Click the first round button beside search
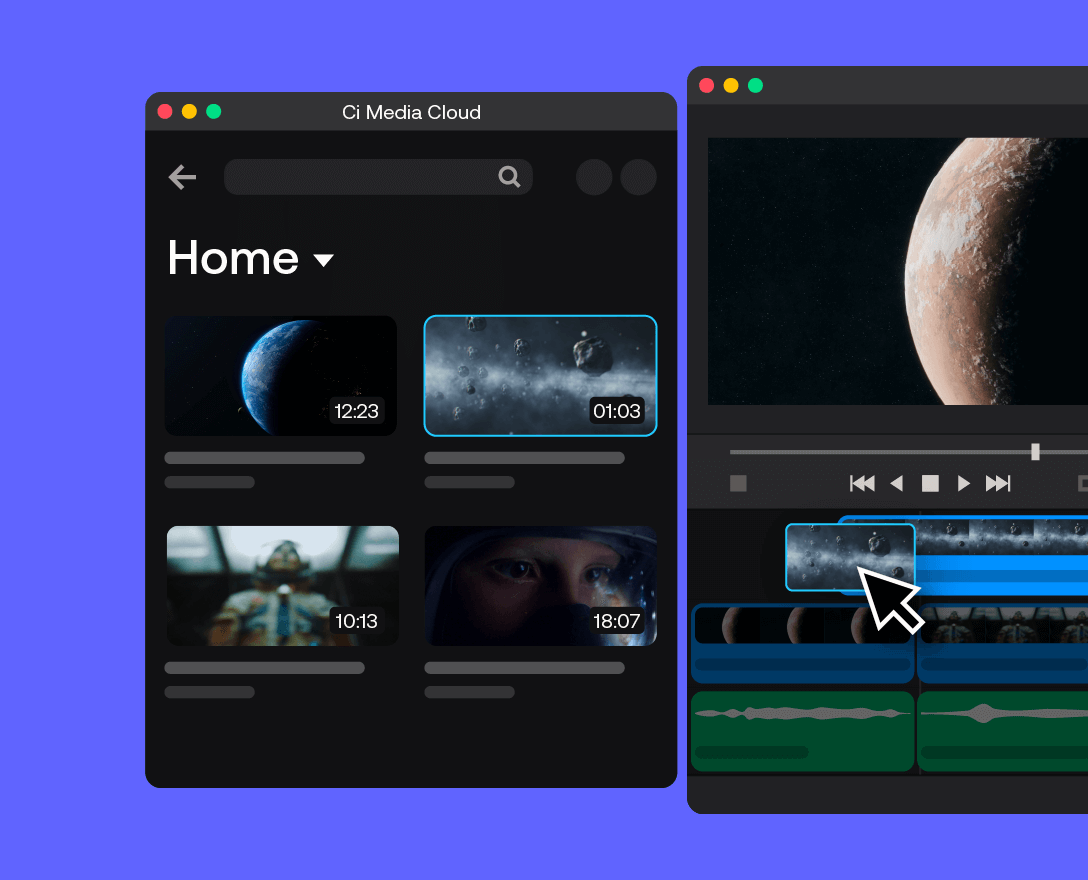Image resolution: width=1088 pixels, height=880 pixels. pyautogui.click(x=594, y=177)
